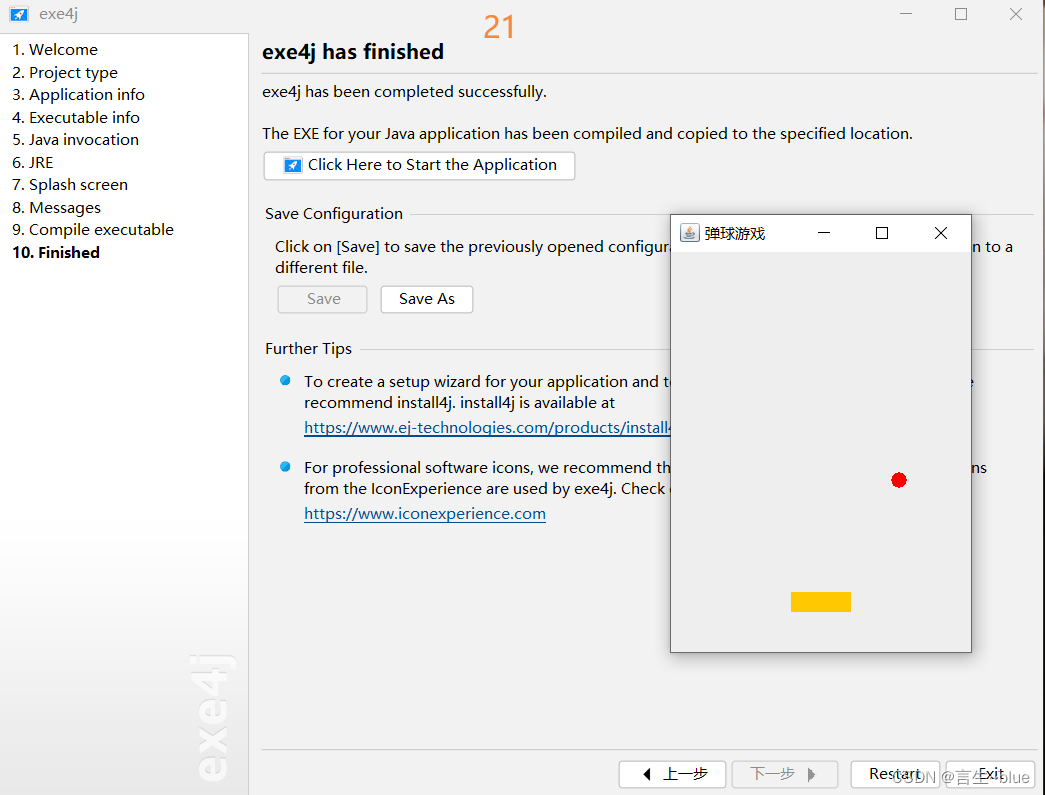Viewport: 1045px width, 795px height.
Task: Click the 'Further Tips' section label
Action: point(309,349)
